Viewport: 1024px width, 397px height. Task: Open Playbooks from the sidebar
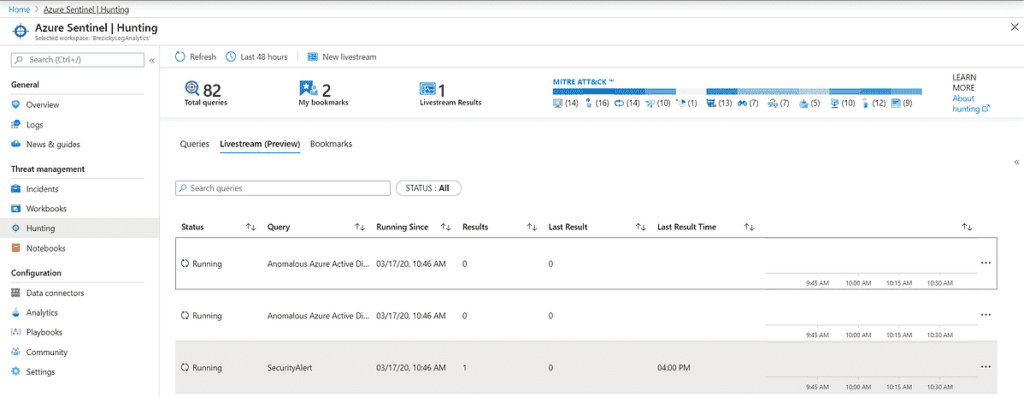coord(44,332)
